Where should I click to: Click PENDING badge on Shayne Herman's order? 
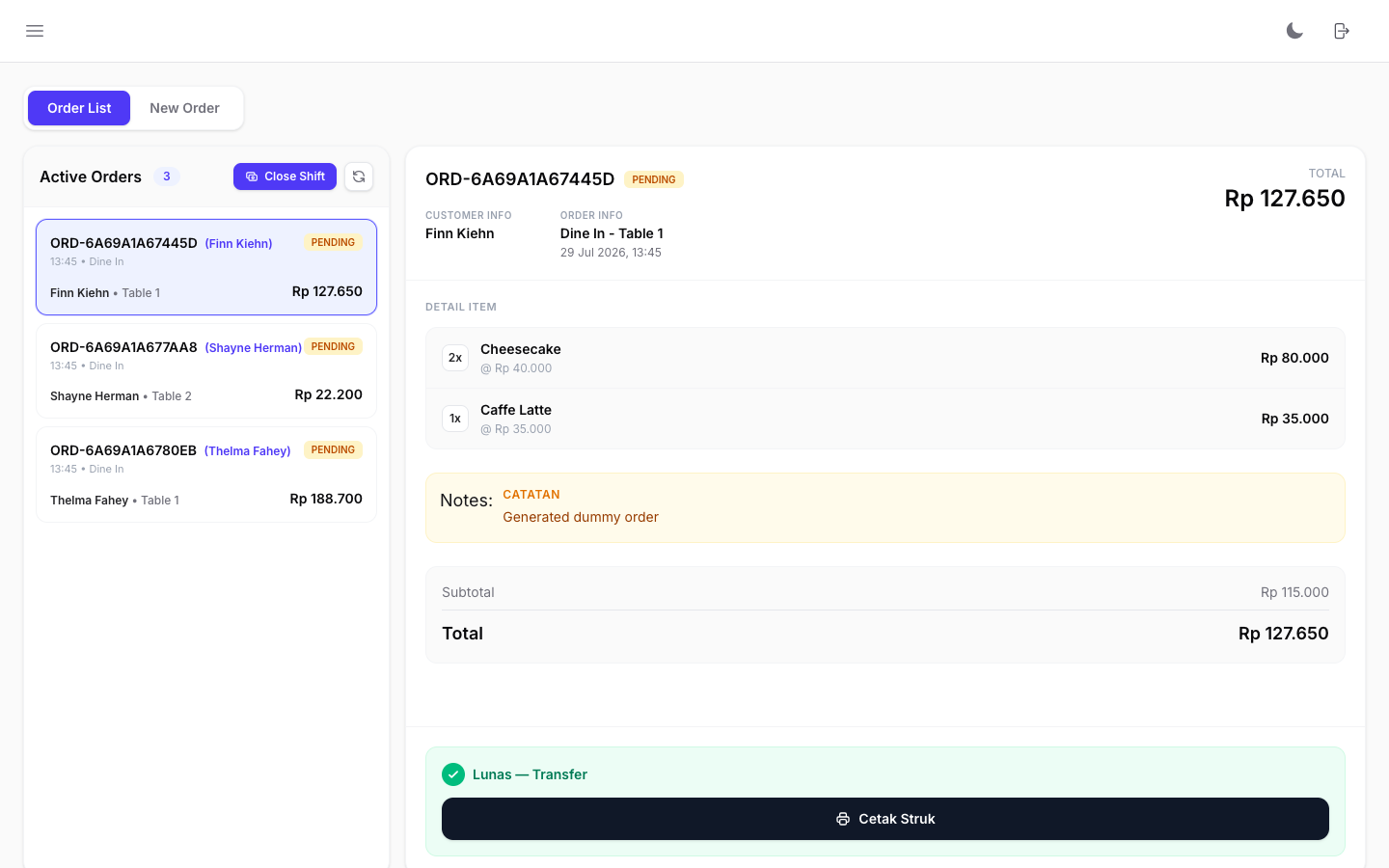[333, 346]
